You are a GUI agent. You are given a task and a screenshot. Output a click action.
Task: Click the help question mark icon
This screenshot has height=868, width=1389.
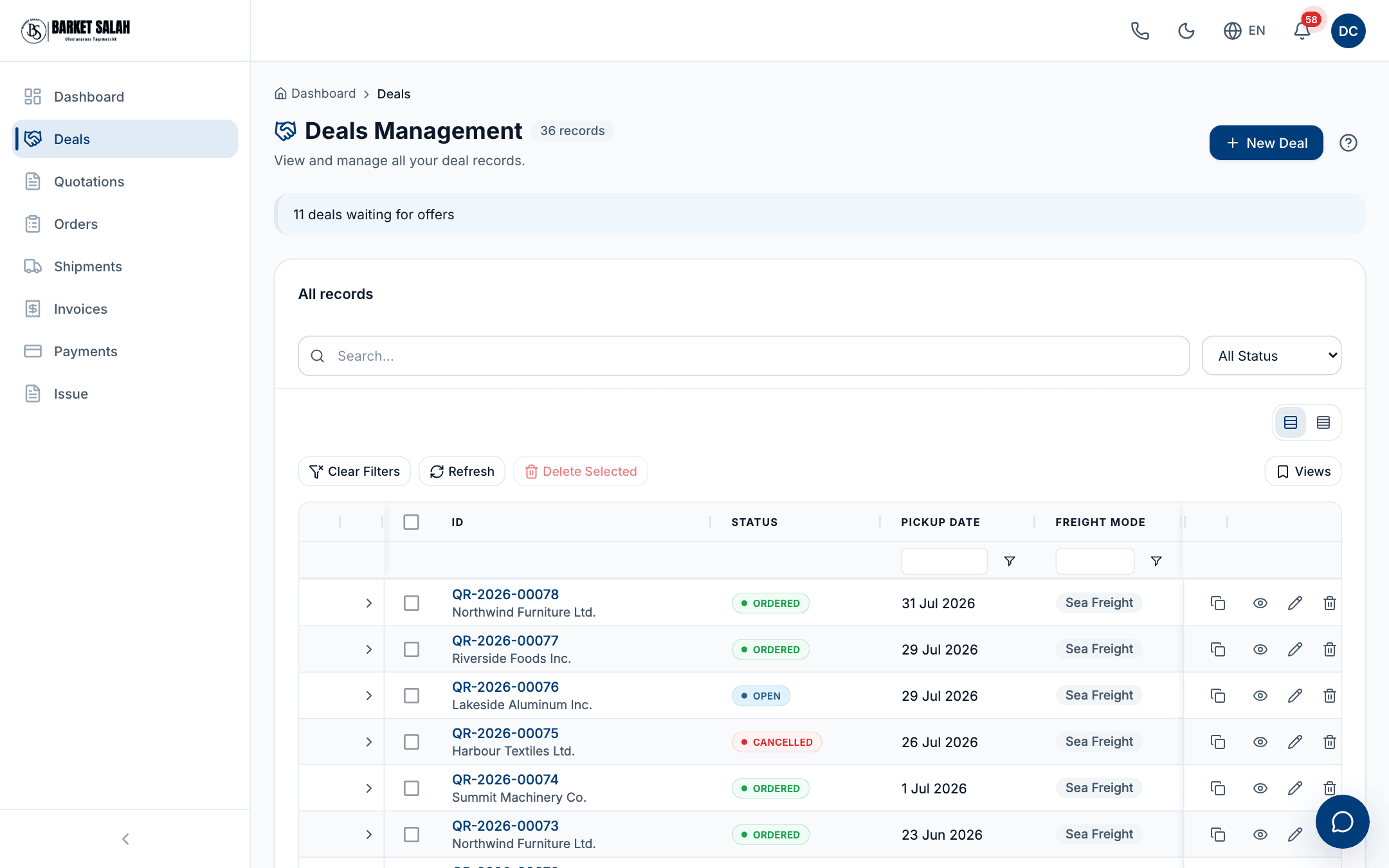tap(1348, 143)
